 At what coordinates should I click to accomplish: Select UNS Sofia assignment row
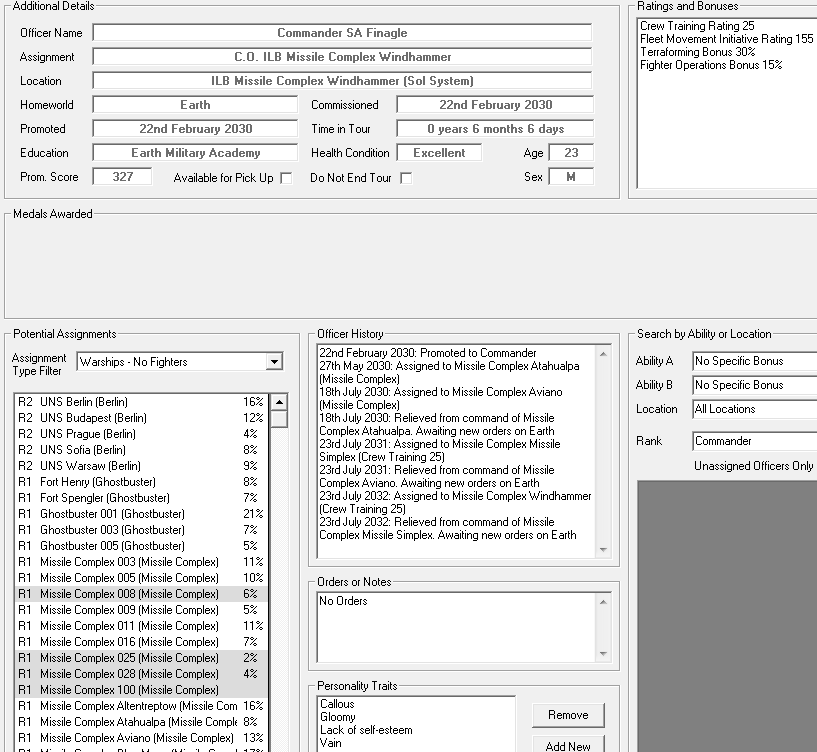141,450
